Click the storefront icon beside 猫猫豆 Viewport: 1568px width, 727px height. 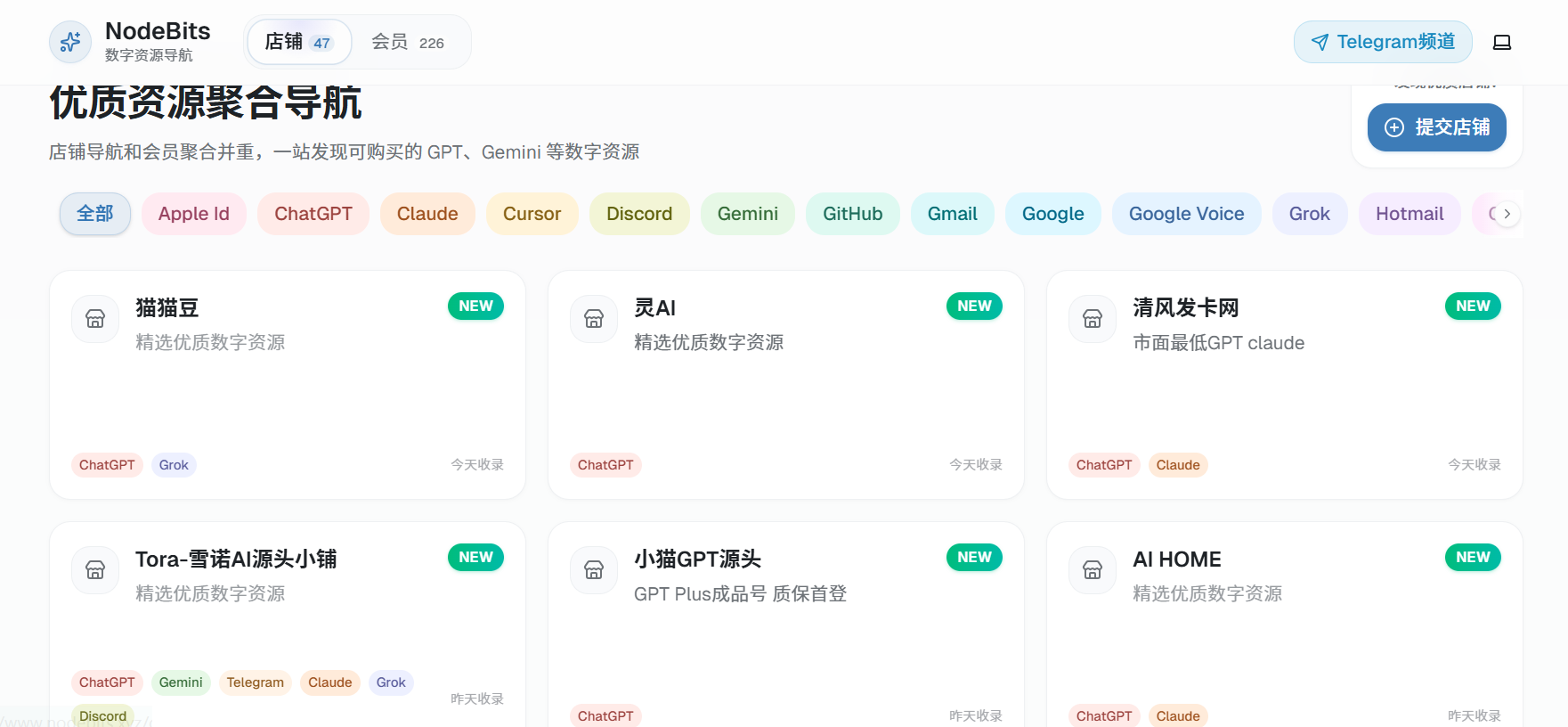coord(95,319)
